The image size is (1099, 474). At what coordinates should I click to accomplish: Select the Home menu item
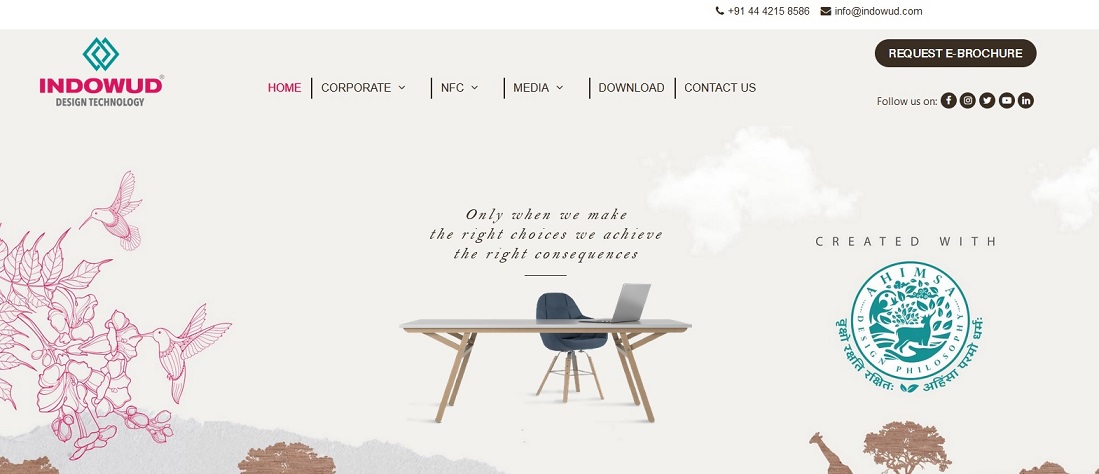(x=285, y=88)
